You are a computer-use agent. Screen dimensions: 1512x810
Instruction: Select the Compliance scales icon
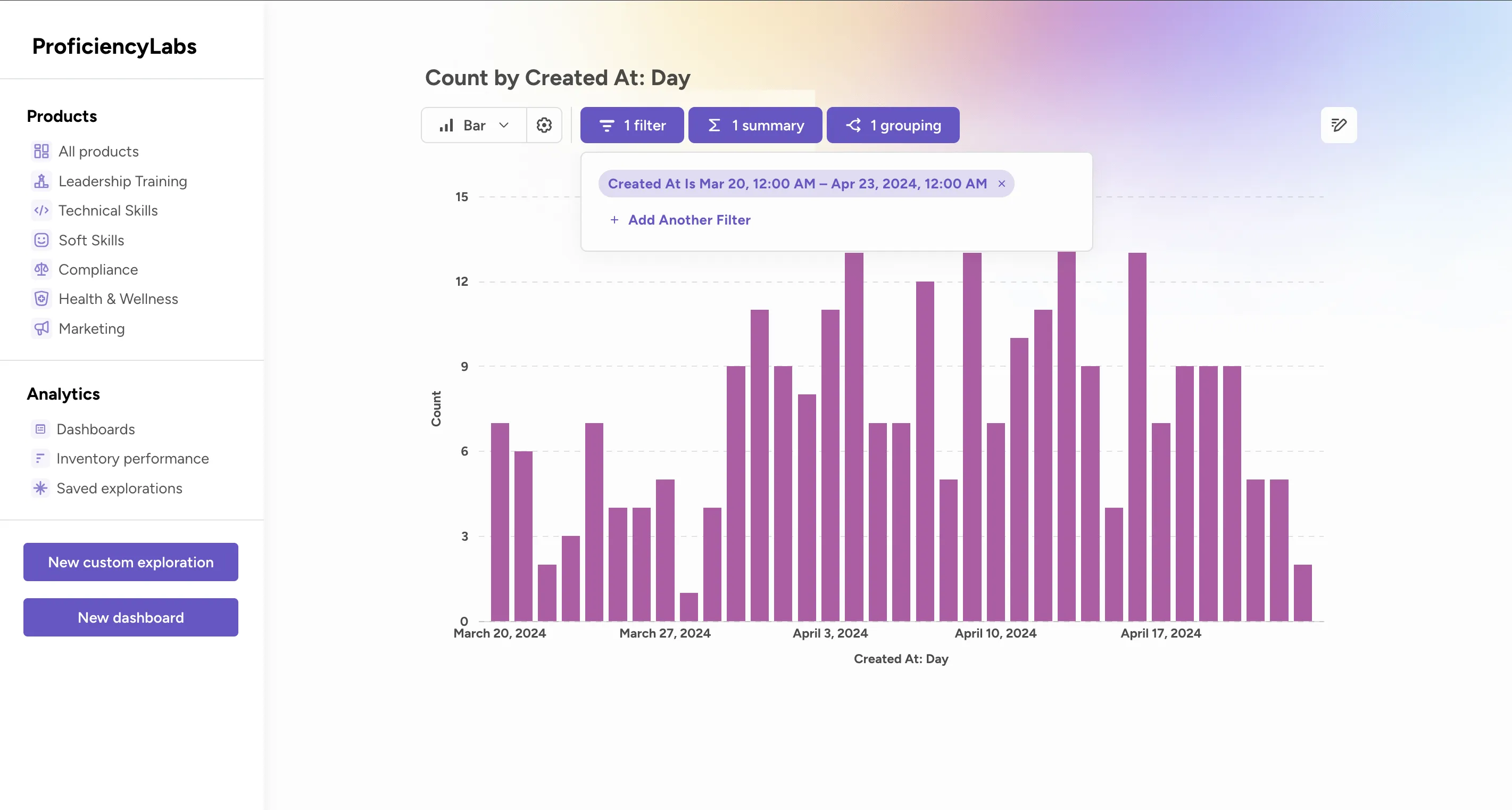(41, 269)
